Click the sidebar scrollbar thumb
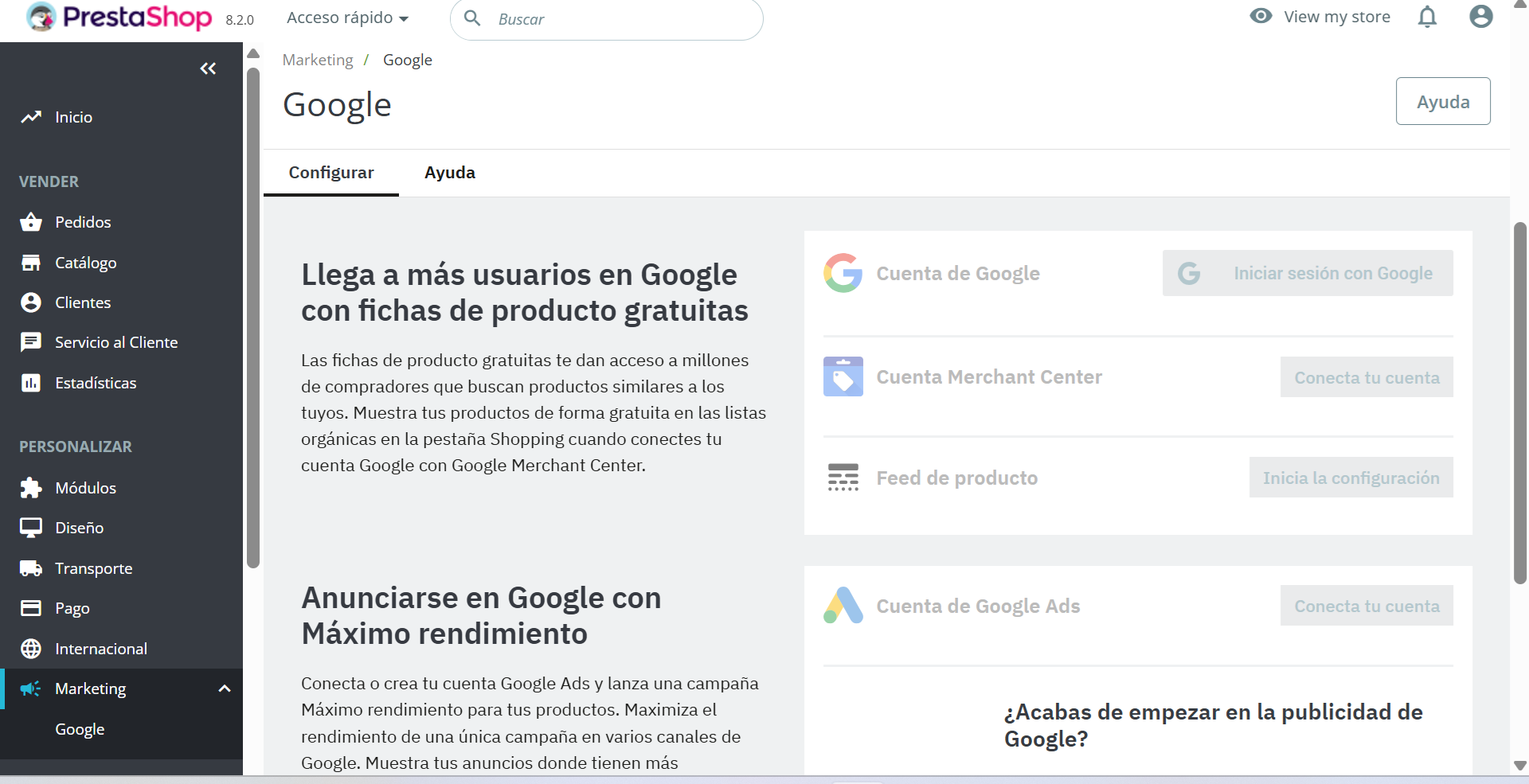The height and width of the screenshot is (784, 1529). pyautogui.click(x=253, y=318)
